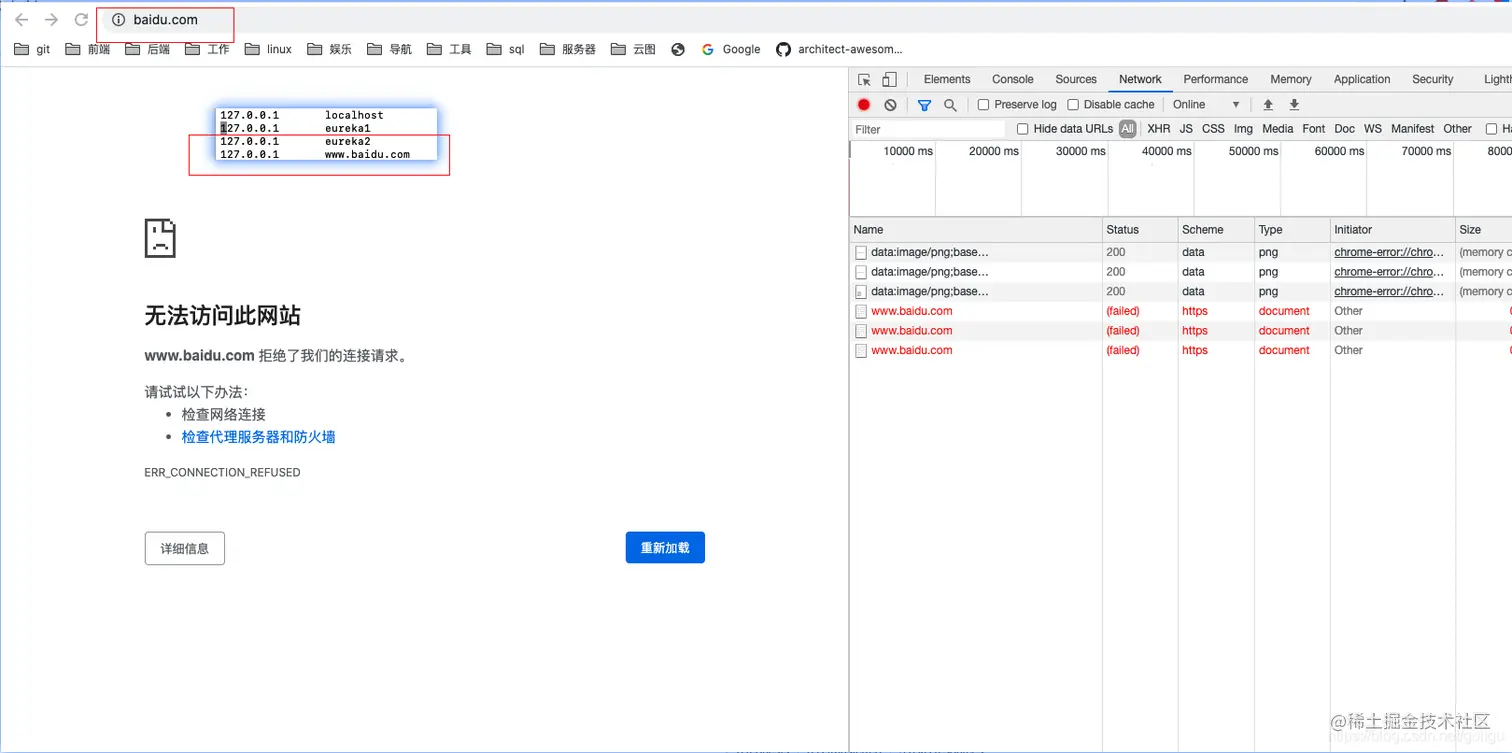Enable Preserve log checkbox
1512x753 pixels.
pos(983,104)
